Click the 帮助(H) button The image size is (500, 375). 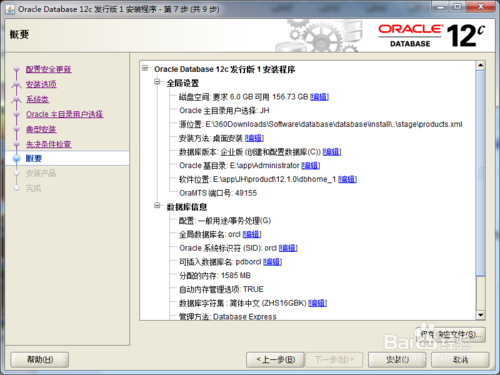40,360
